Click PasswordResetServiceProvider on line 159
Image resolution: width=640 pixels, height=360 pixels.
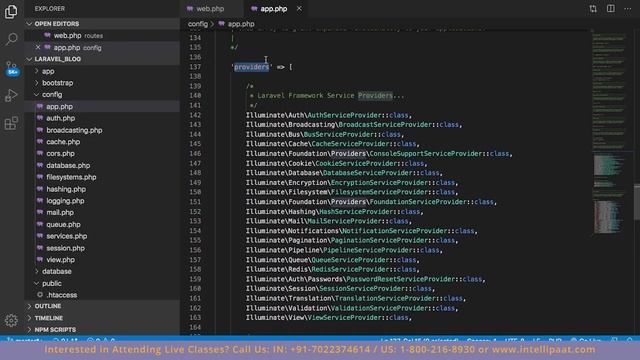coord(400,279)
